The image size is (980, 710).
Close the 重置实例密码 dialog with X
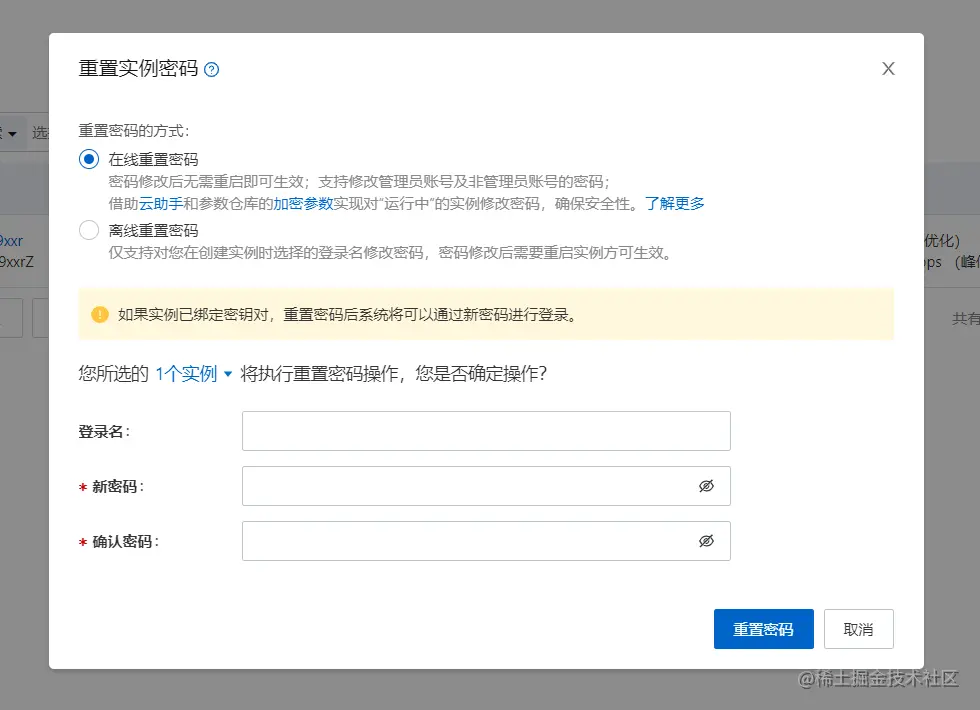[x=888, y=69]
